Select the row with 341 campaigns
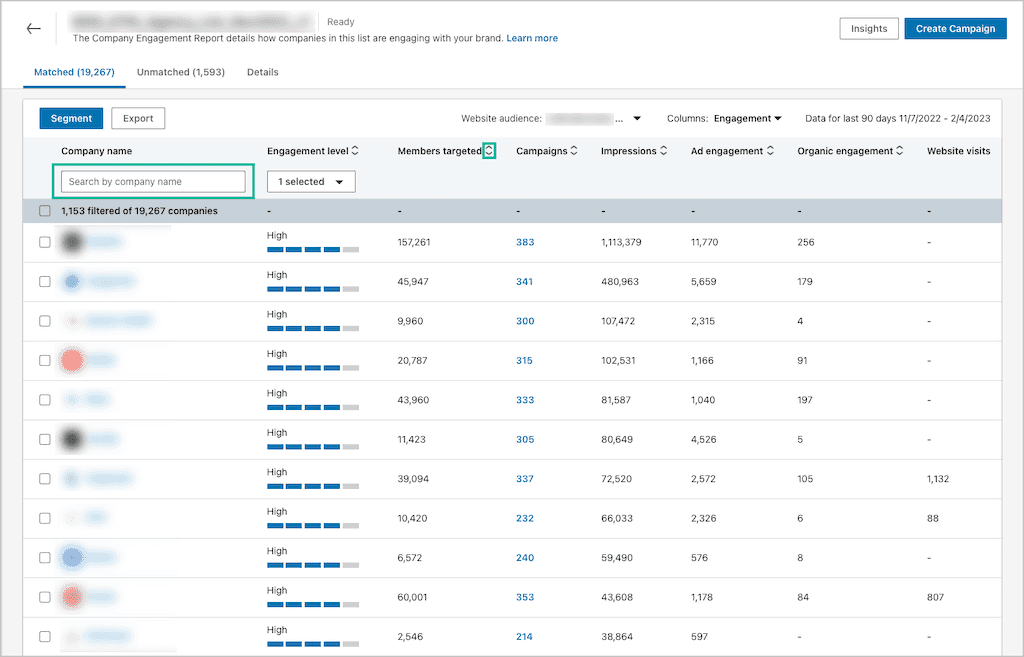 [x=45, y=282]
